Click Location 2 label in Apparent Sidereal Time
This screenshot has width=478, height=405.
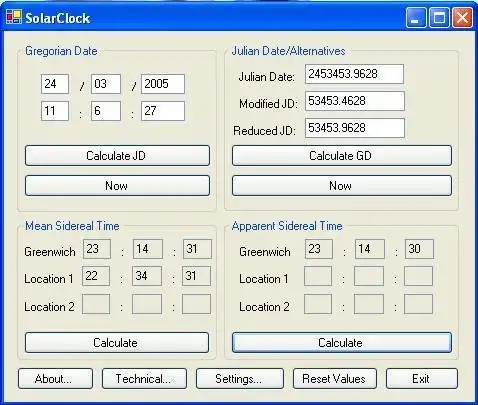point(264,307)
